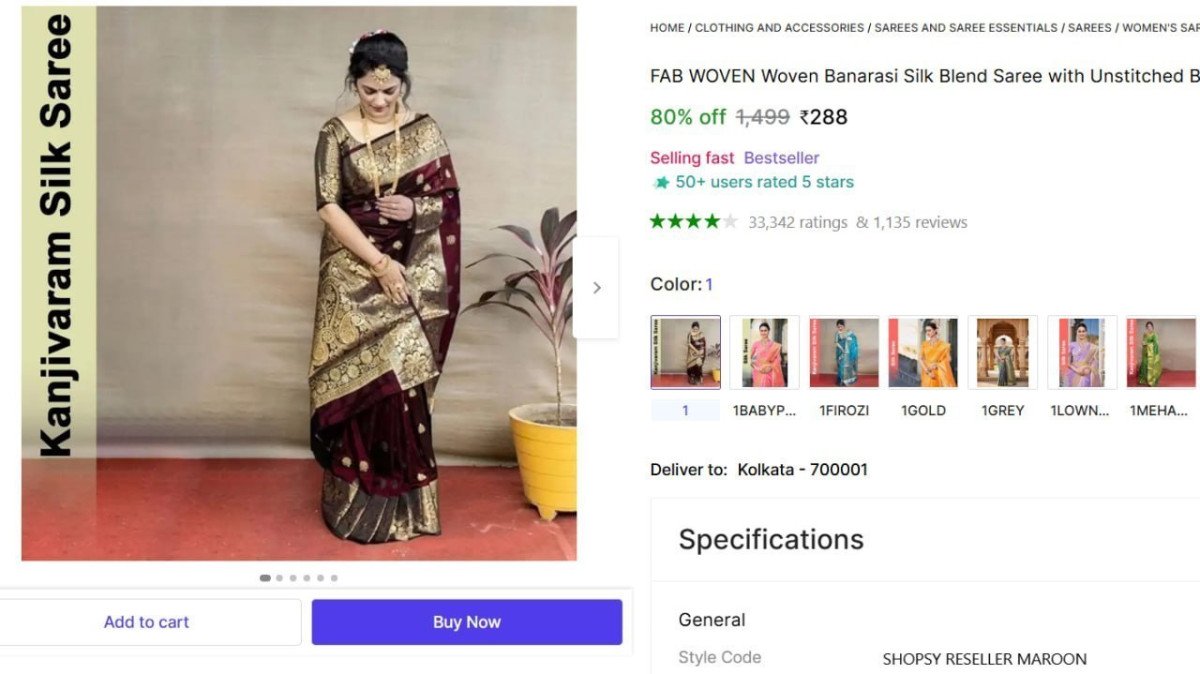This screenshot has width=1200, height=674.
Task: Click the FAB WOVEN product title
Action: 900,75
